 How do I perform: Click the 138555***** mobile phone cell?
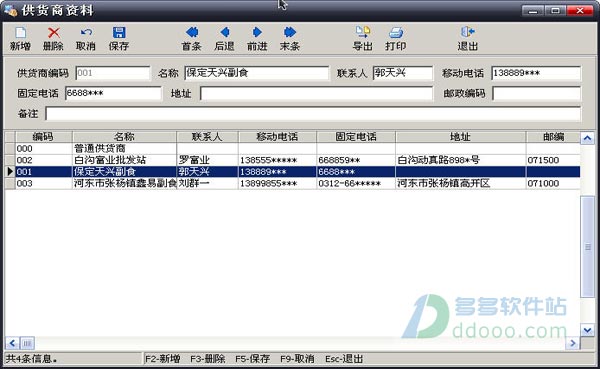(x=277, y=160)
